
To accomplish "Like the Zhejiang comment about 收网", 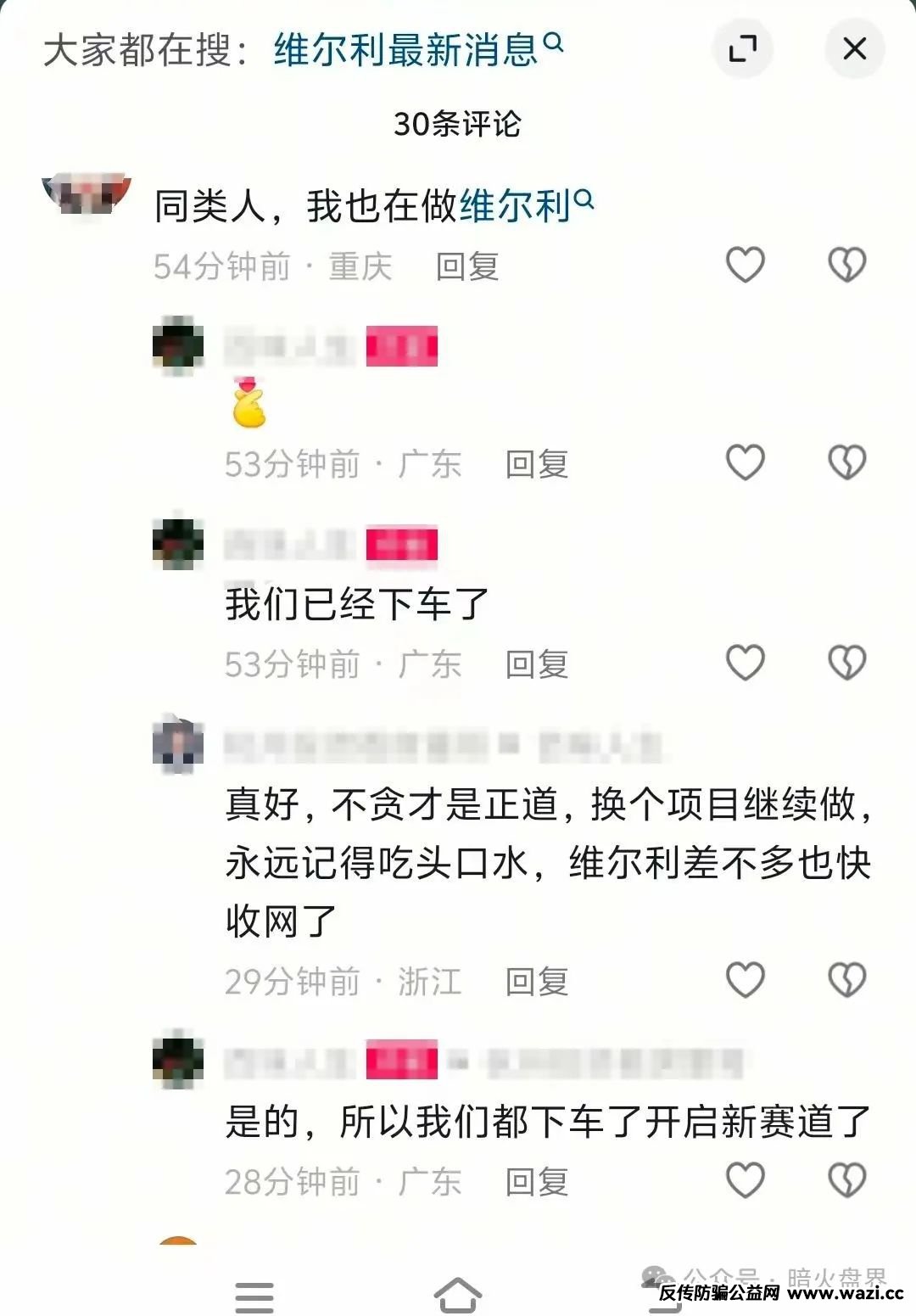I will point(746,980).
